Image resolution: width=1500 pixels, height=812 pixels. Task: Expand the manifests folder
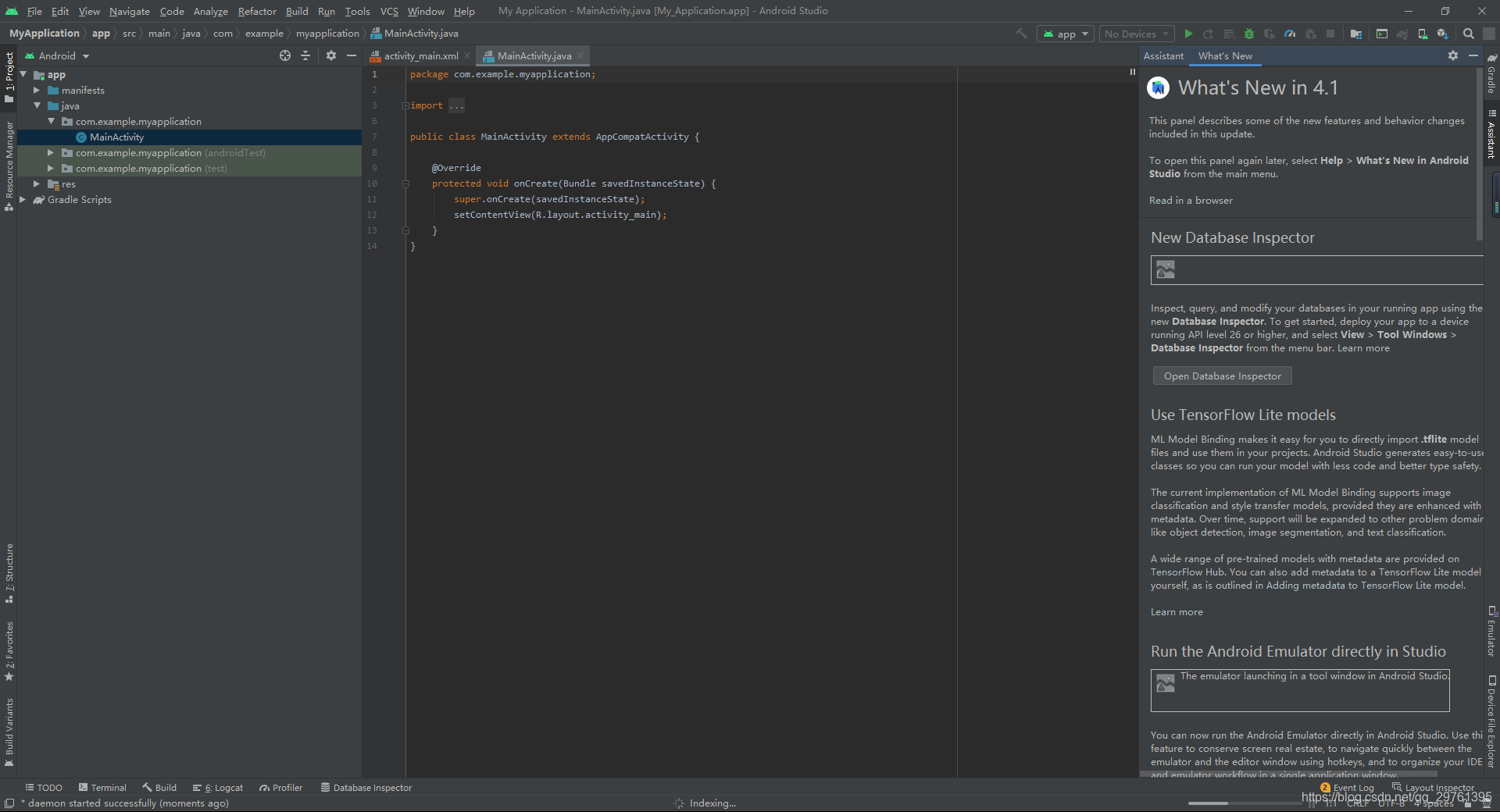[x=37, y=90]
